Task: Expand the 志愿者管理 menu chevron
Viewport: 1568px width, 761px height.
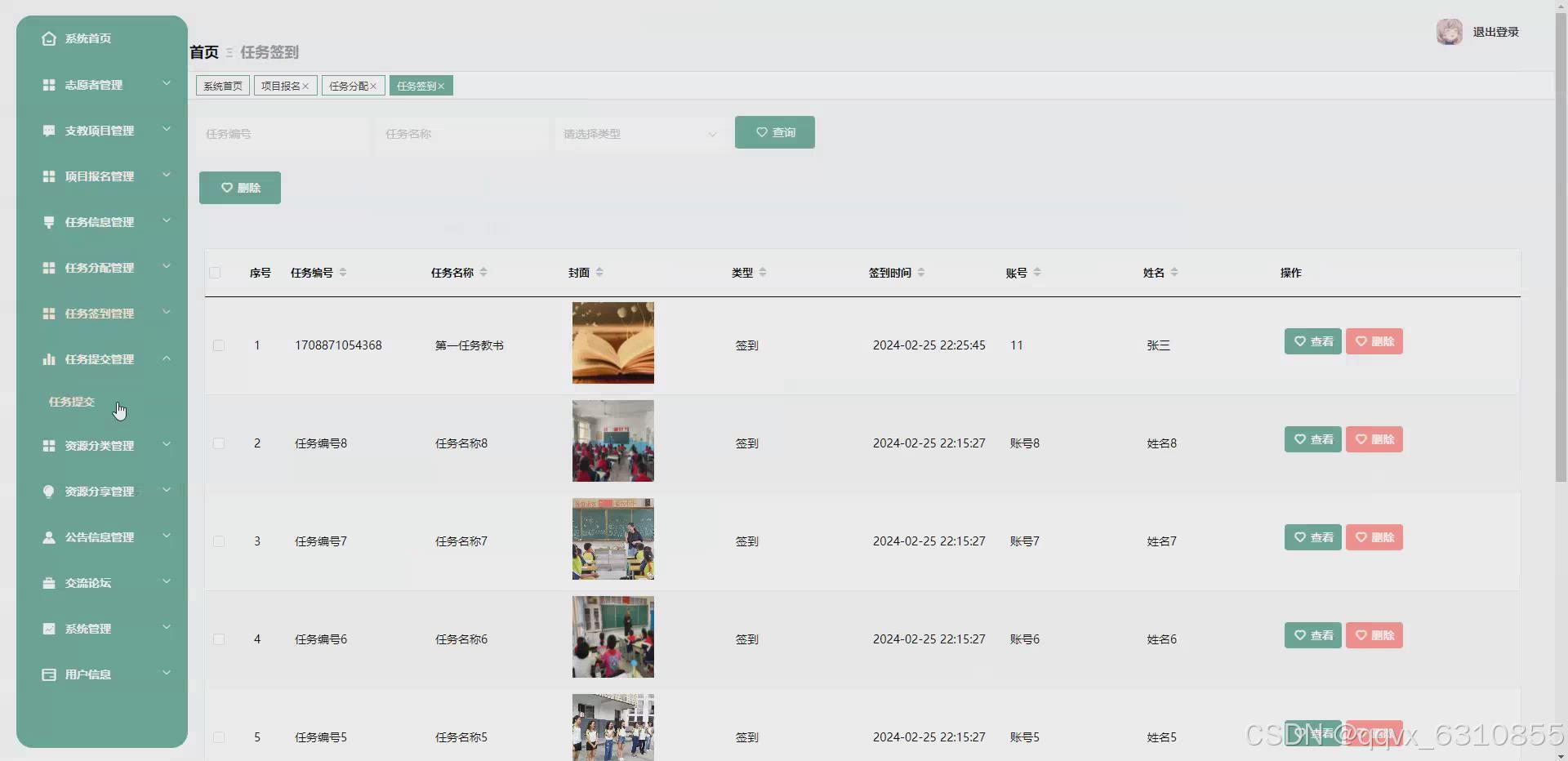Action: (167, 83)
